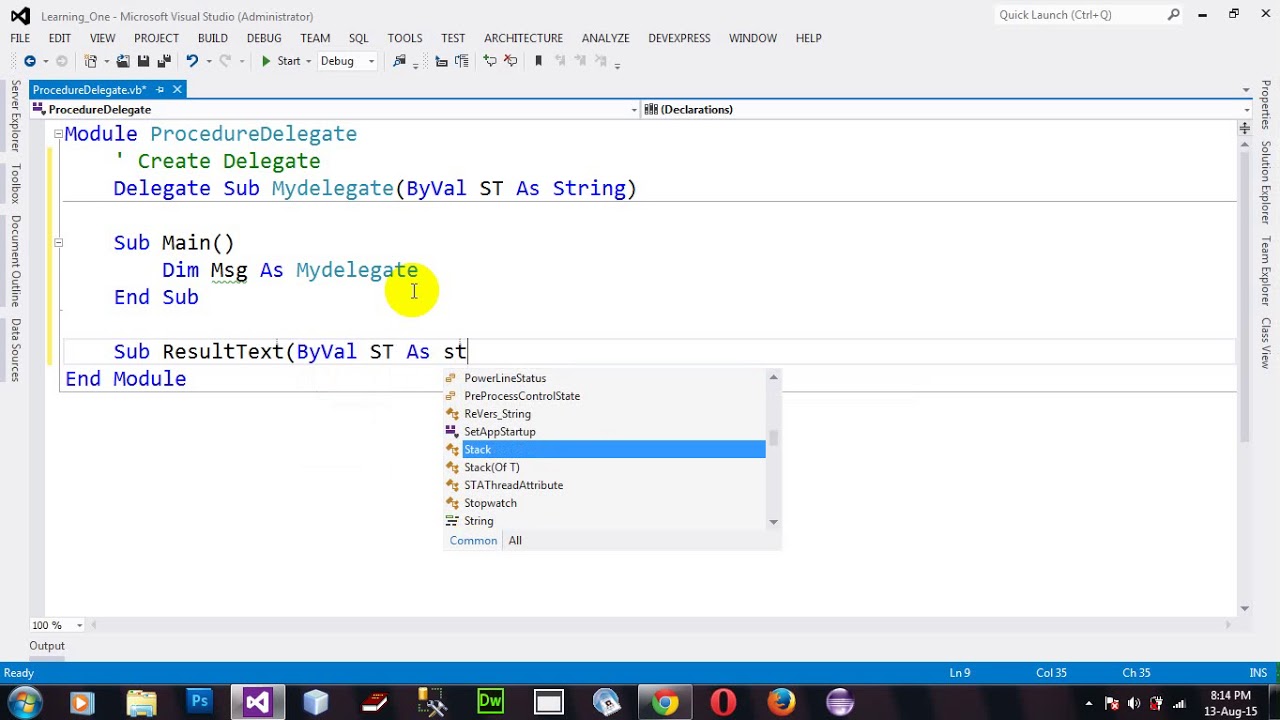Open the ARCHITECTURE menu

pos(523,38)
